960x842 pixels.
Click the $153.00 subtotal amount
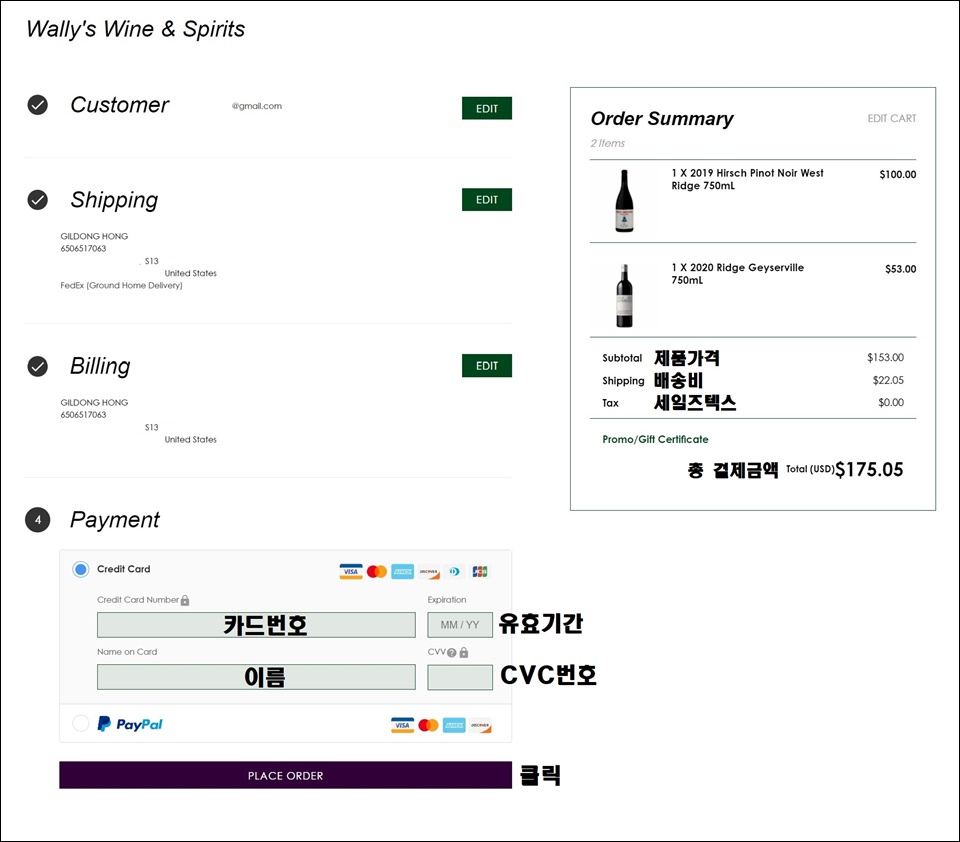click(x=885, y=357)
